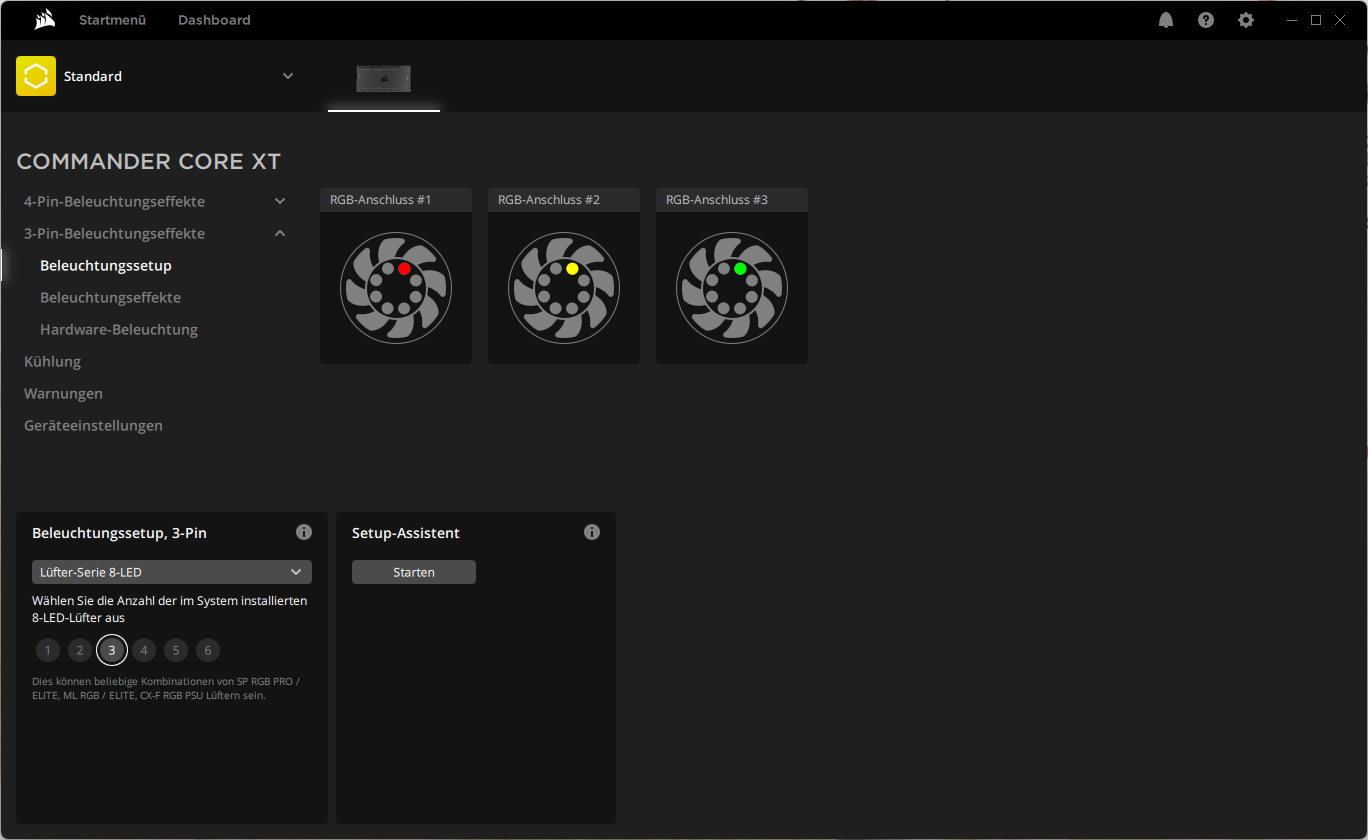Click the RGB-Anschluss #2 header

click(564, 200)
